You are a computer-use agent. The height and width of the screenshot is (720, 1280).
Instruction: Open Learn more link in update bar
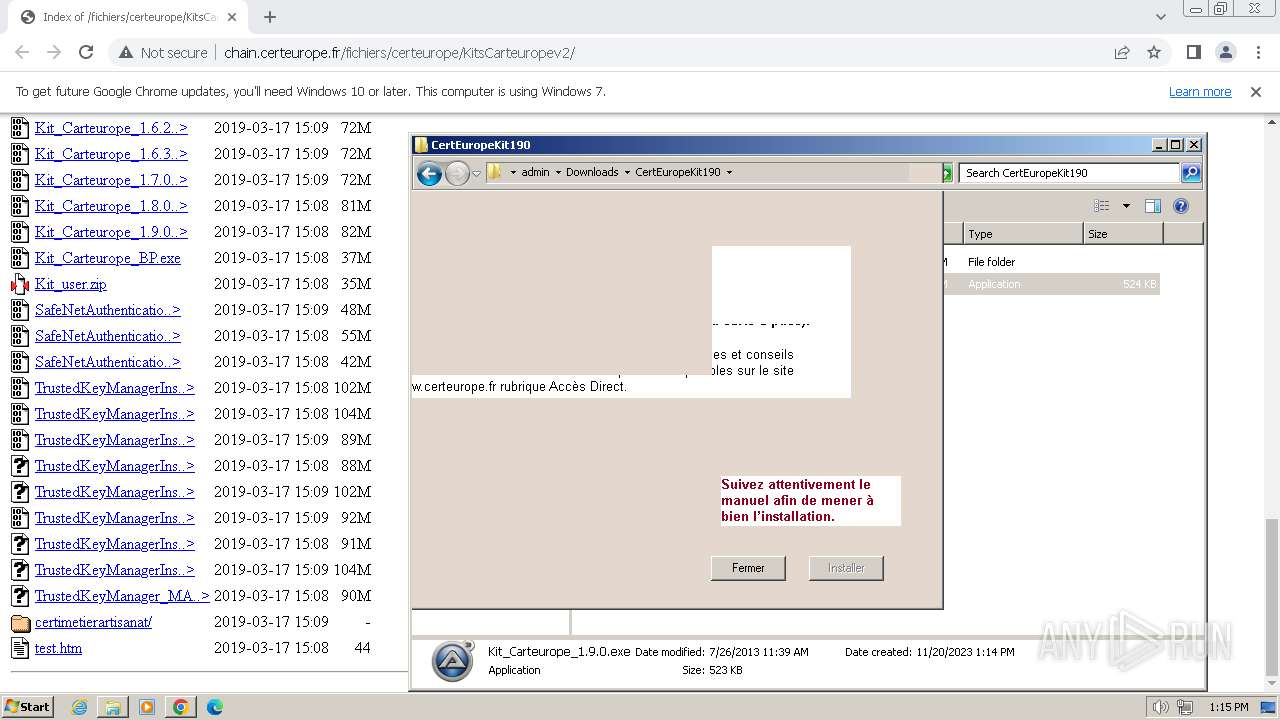pos(1200,91)
